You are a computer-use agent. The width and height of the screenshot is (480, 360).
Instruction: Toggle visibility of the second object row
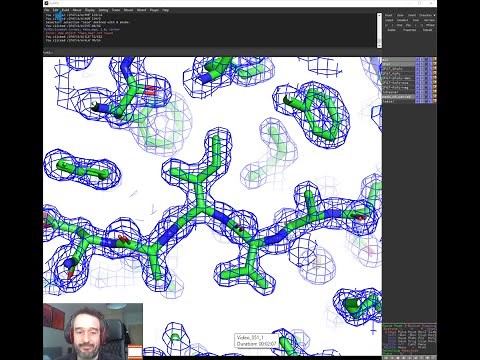[398, 64]
